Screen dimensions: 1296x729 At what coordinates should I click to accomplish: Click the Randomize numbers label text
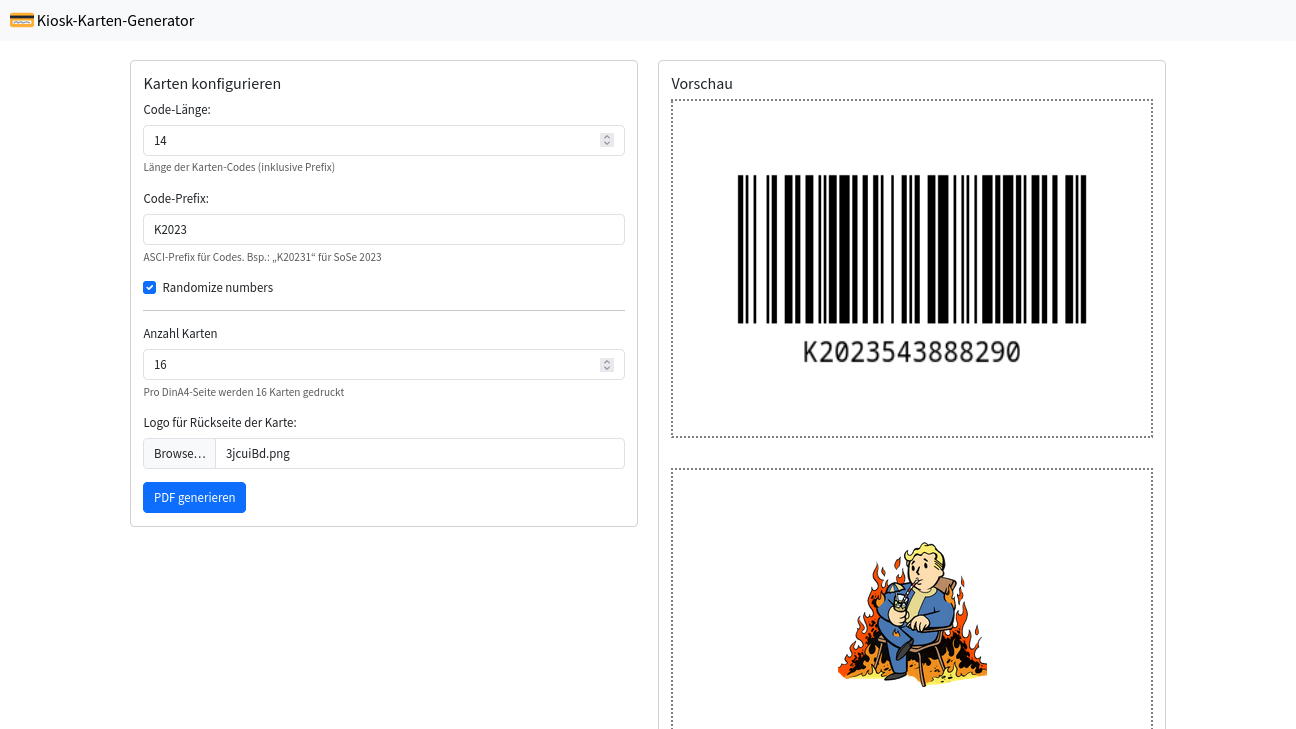point(217,287)
